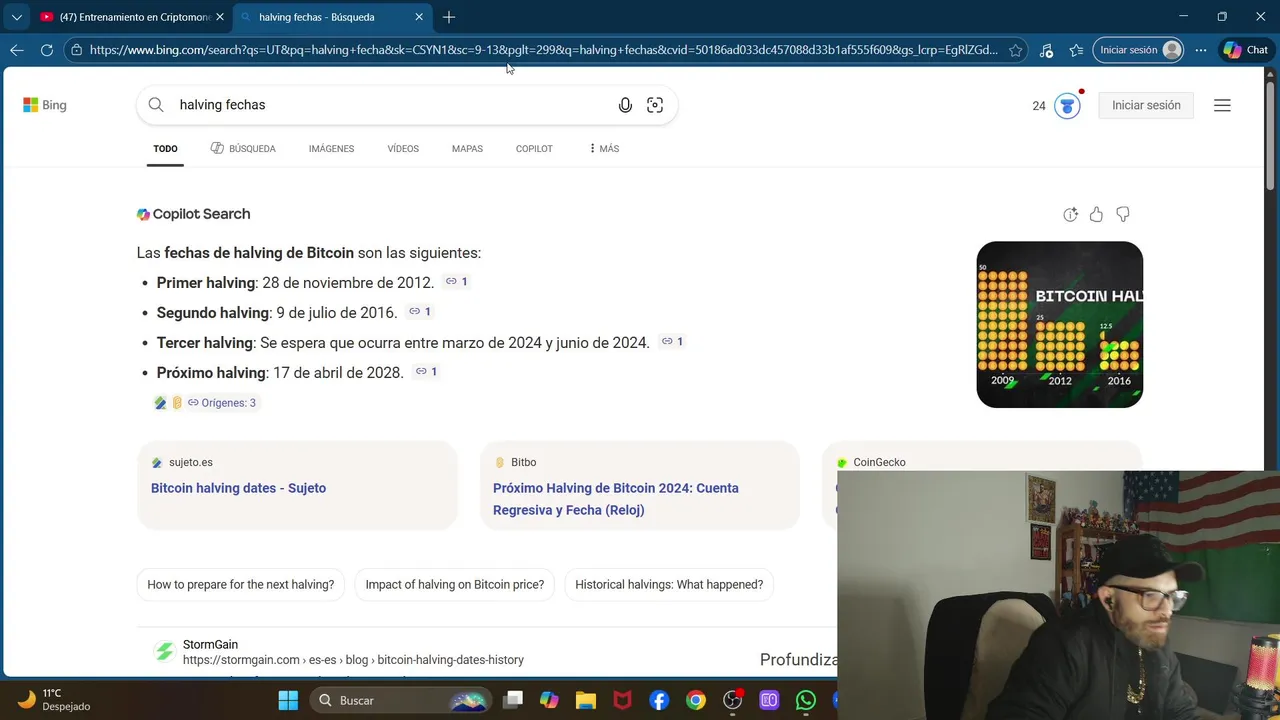The width and height of the screenshot is (1280, 720).
Task: Open browser Settings and more ellipsis
Action: pos(1201,50)
